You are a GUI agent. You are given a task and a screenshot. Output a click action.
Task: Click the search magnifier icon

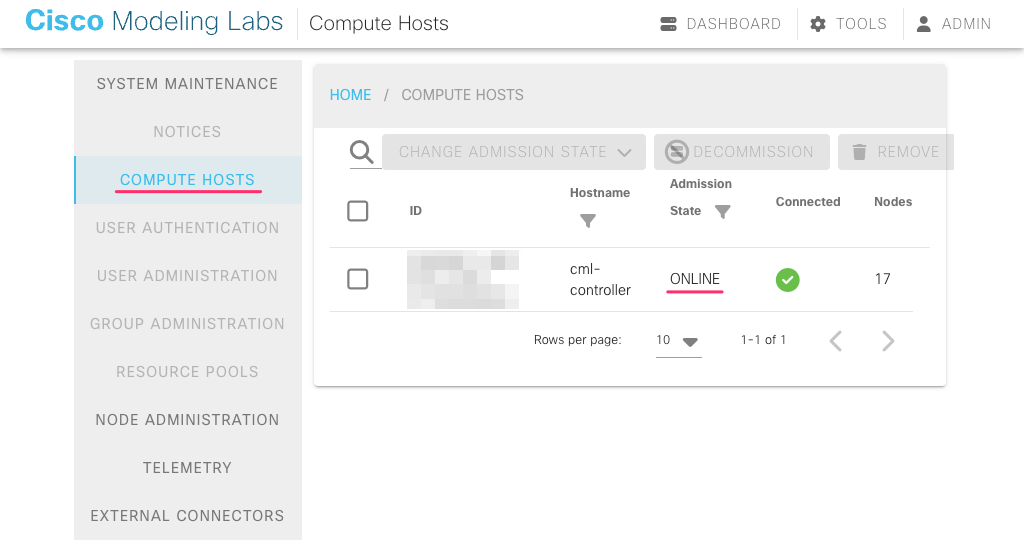[x=361, y=151]
